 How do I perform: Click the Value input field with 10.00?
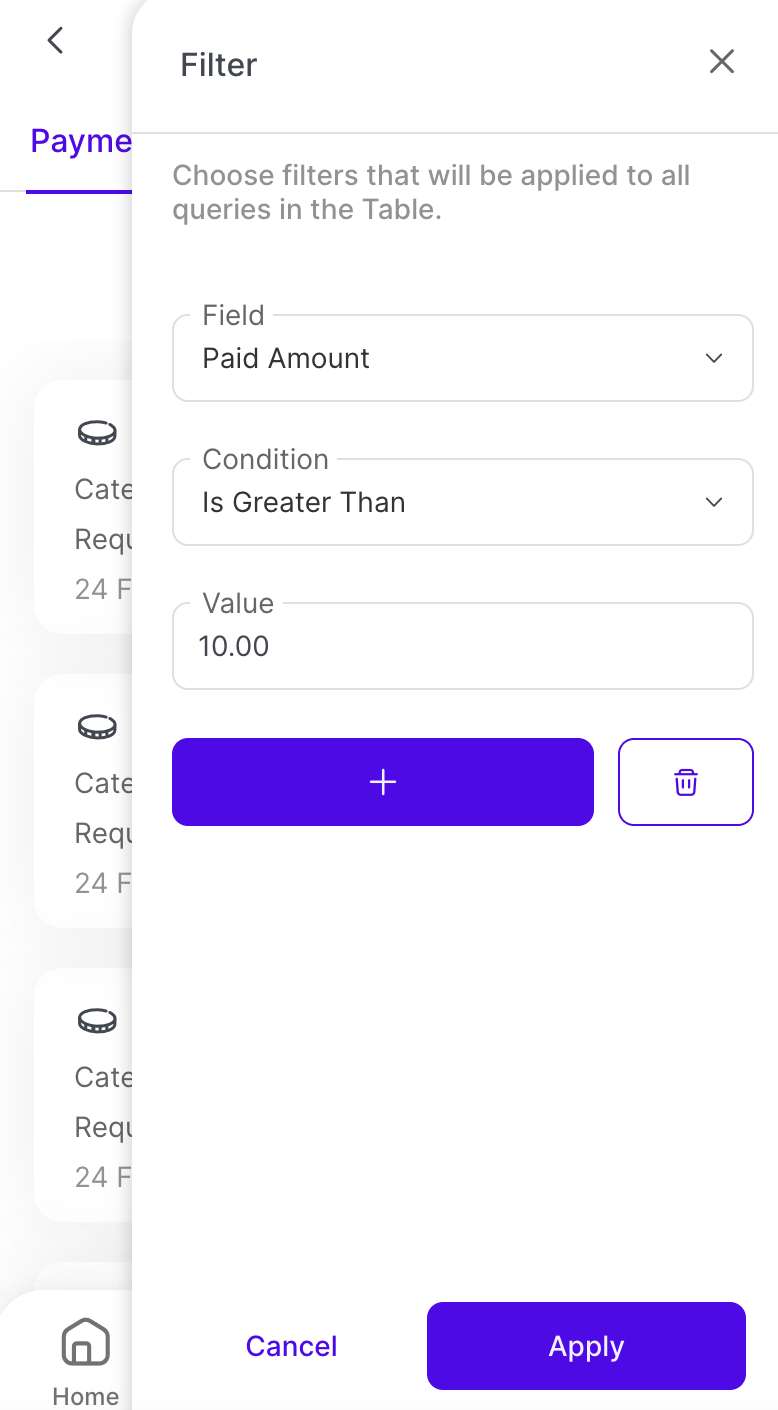pos(462,647)
